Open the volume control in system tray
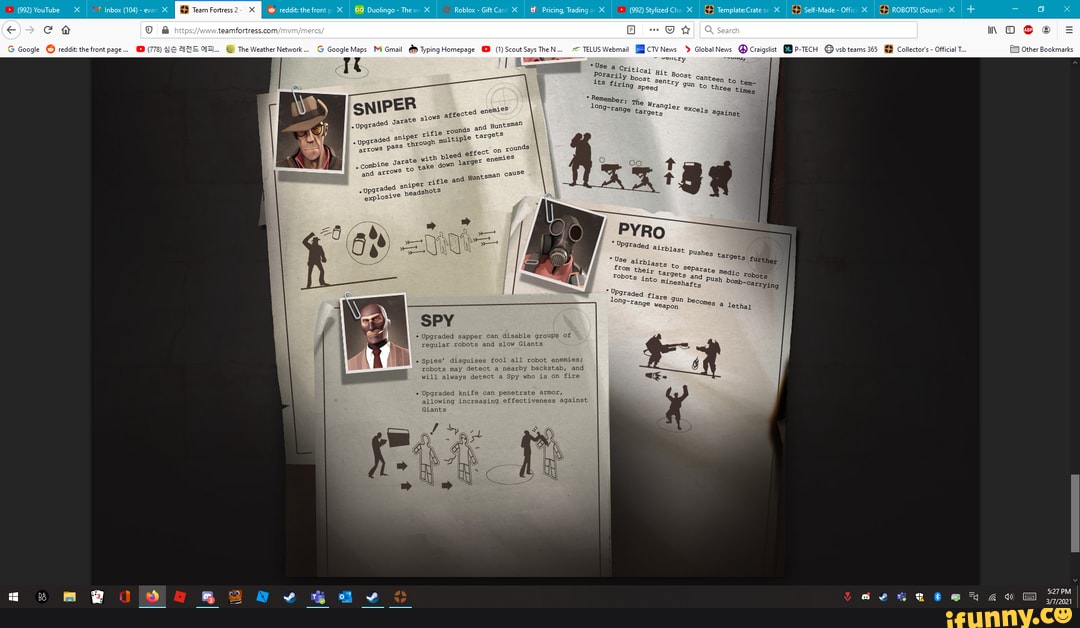 (1009, 597)
